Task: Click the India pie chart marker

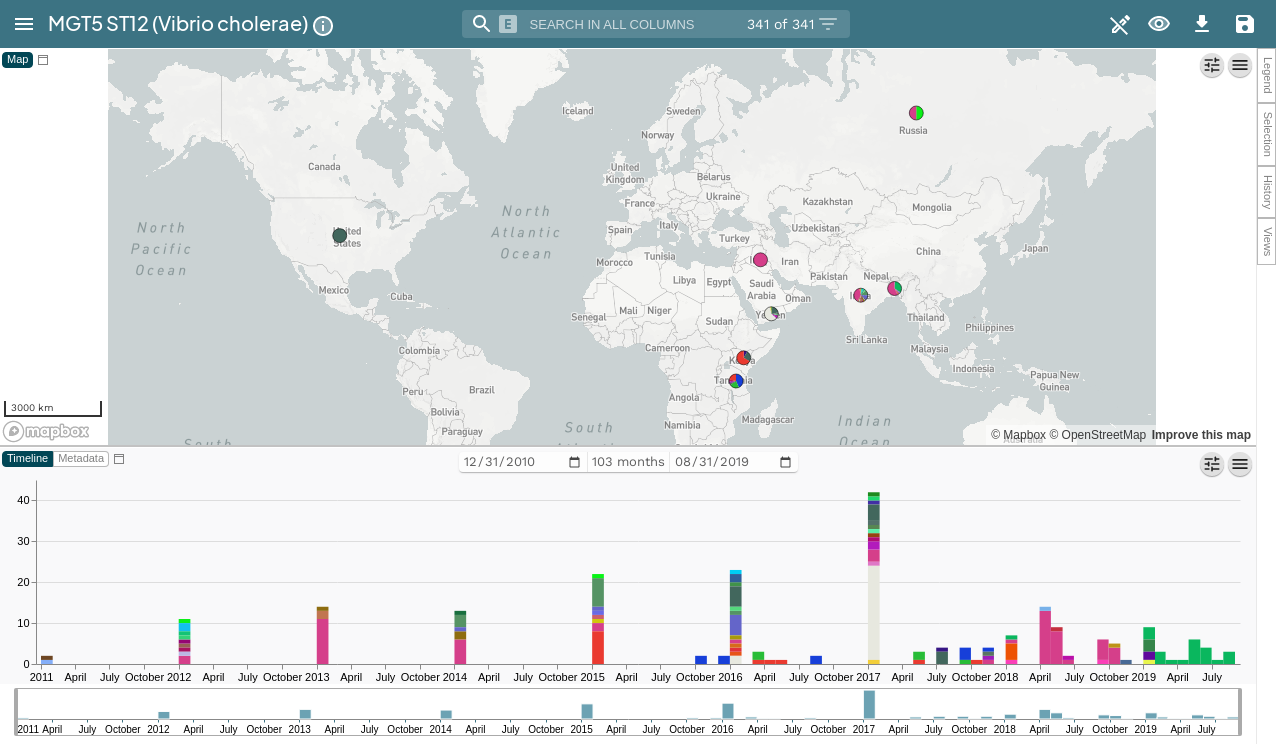Action: (x=860, y=295)
